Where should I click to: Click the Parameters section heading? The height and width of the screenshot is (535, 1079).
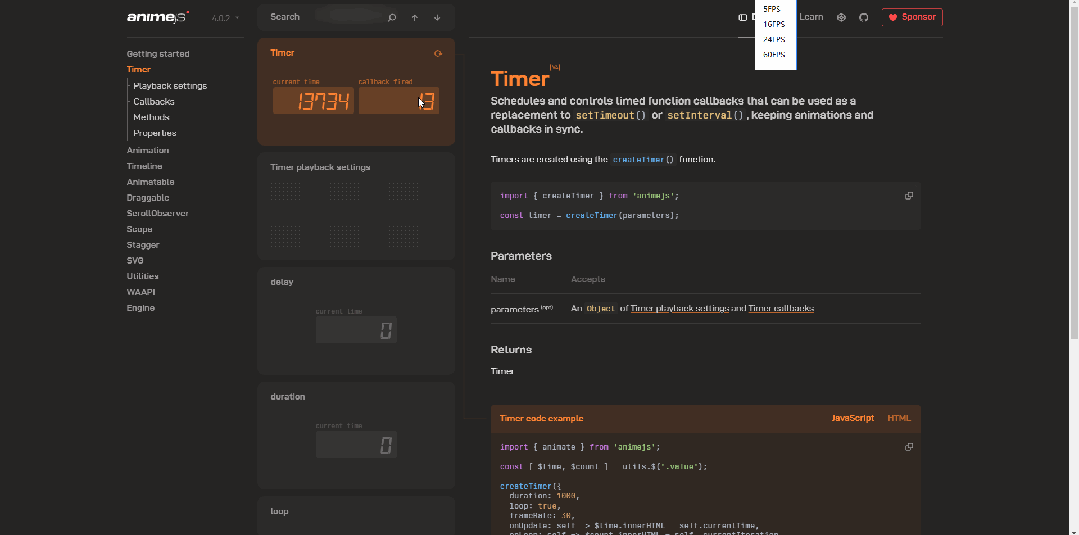(521, 256)
